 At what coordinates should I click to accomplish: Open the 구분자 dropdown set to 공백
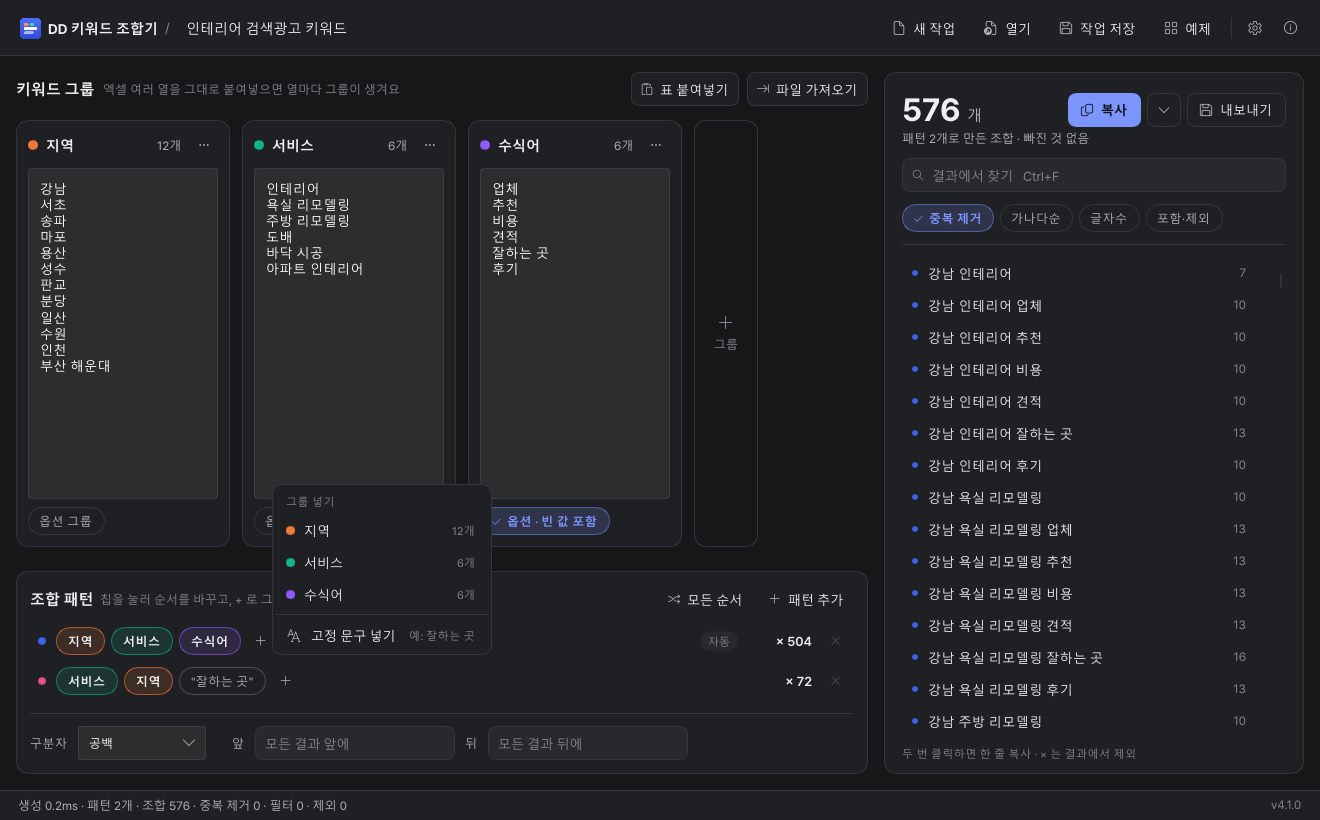tap(142, 743)
